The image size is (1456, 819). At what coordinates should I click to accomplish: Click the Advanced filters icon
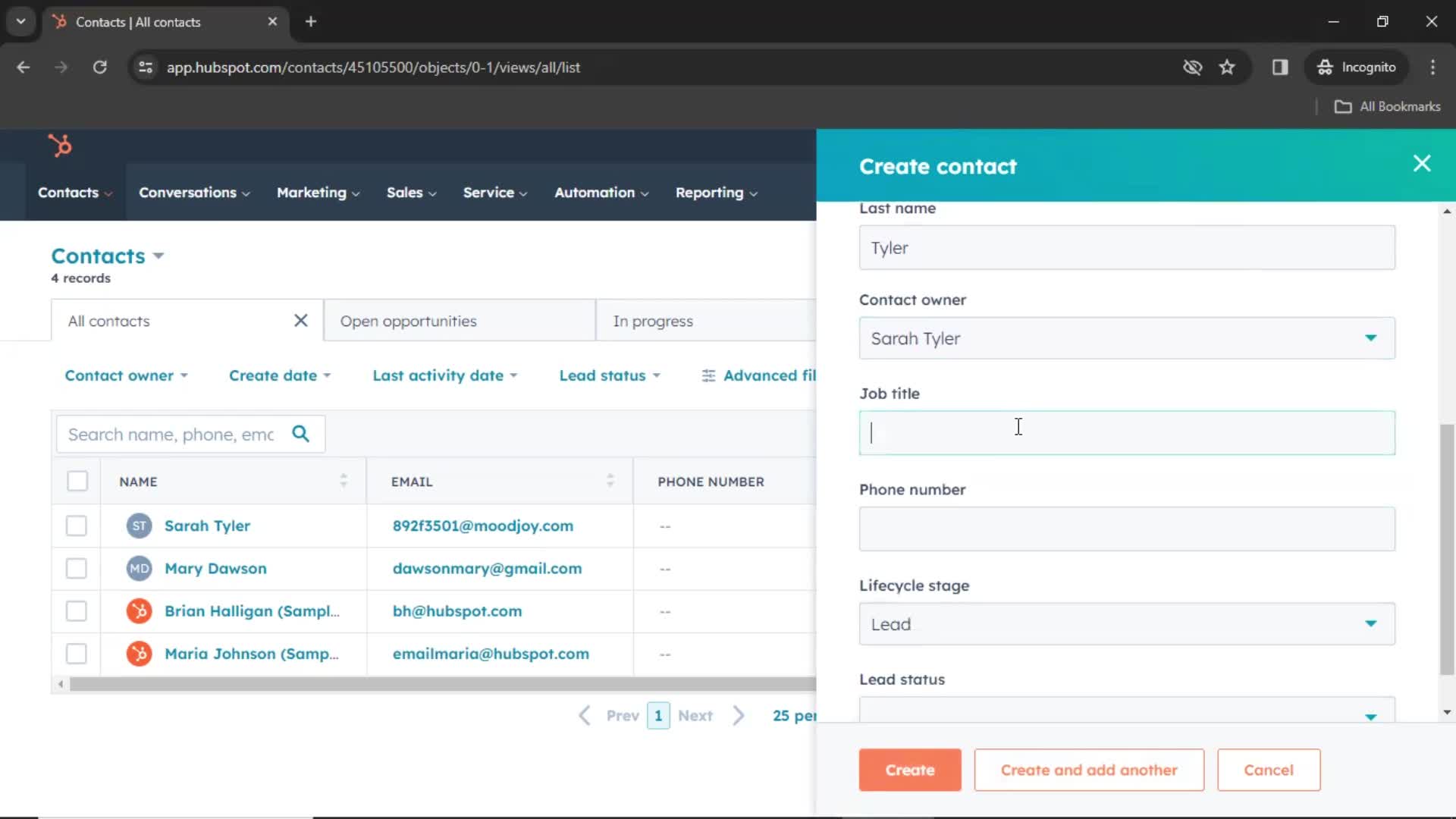706,376
